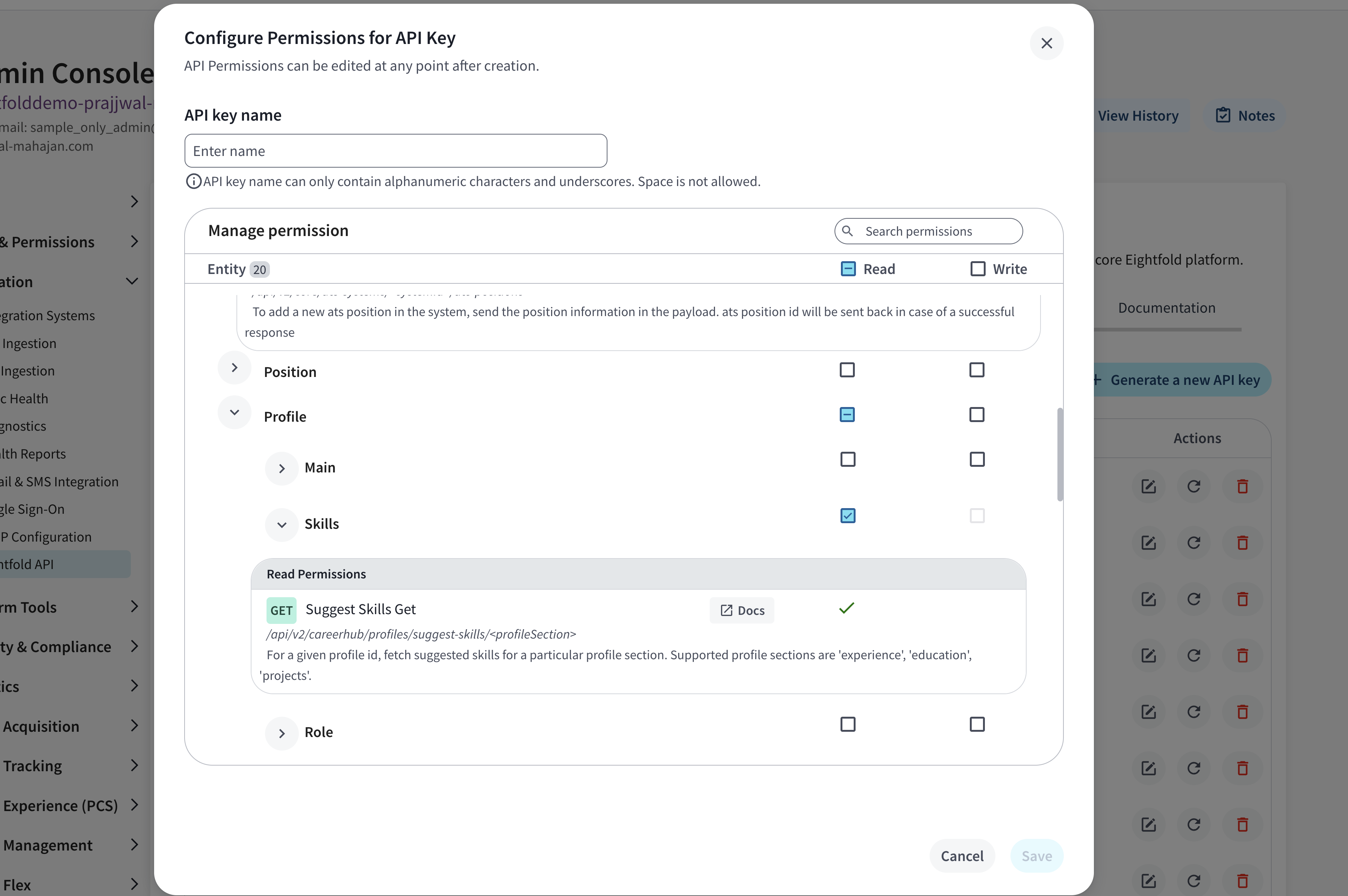The image size is (1348, 896).
Task: Expand & Permissions sidebar section
Action: 134,242
